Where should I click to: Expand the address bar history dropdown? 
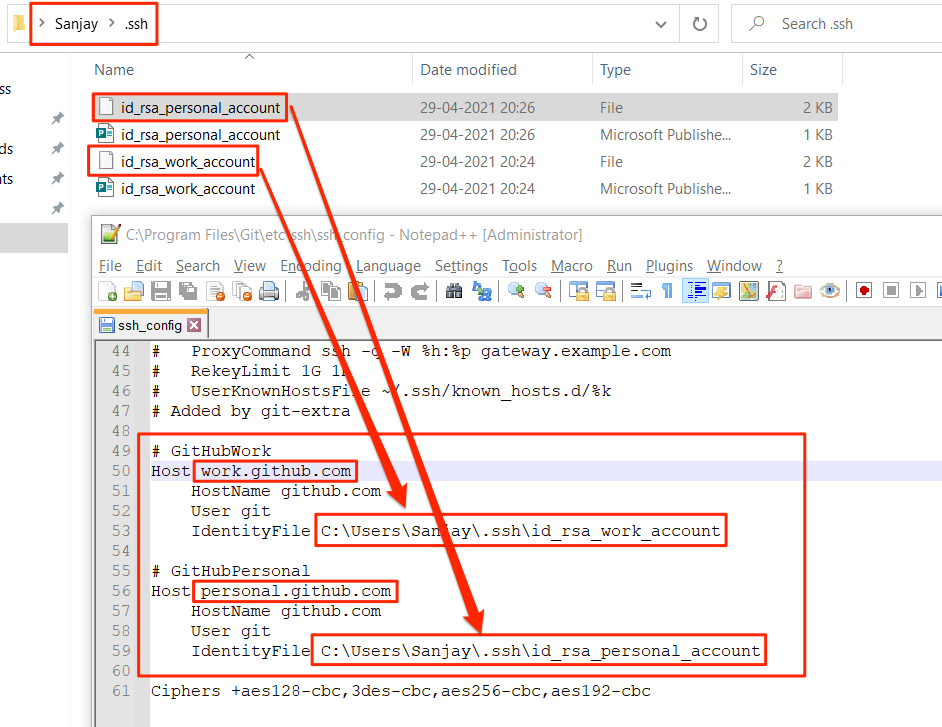pyautogui.click(x=661, y=24)
